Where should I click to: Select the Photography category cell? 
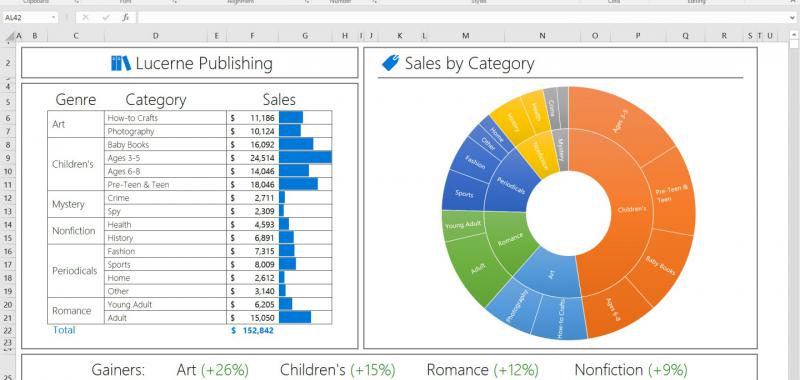[x=165, y=131]
